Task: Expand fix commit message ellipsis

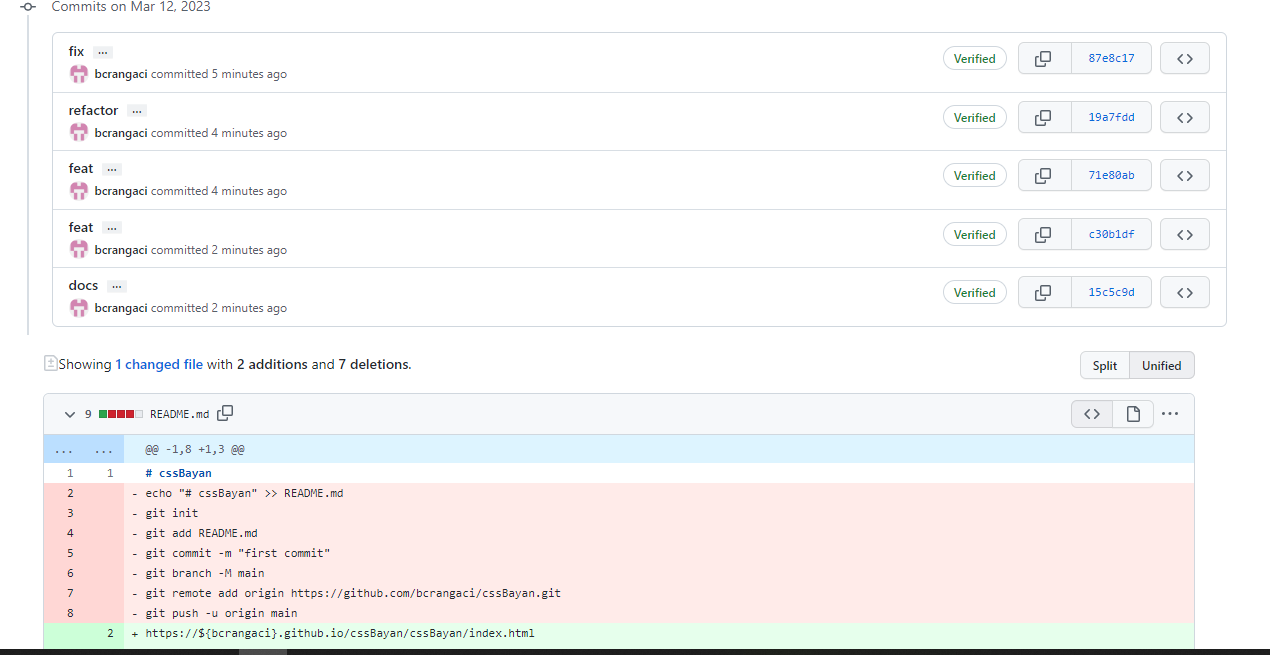Action: pyautogui.click(x=103, y=52)
